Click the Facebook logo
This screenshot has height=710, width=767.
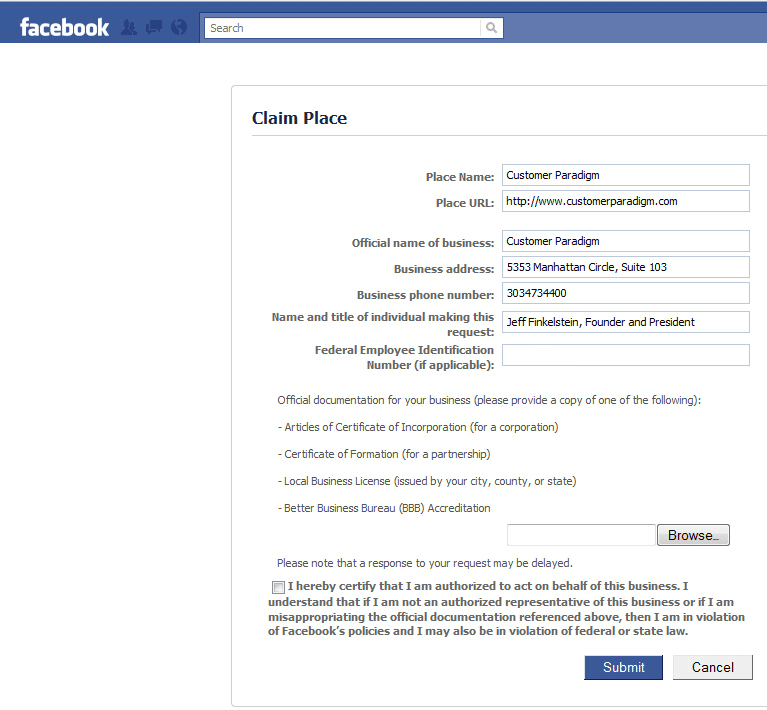[x=64, y=28]
